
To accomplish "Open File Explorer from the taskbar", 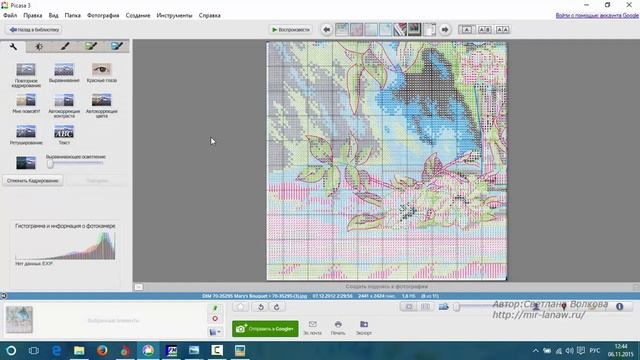I will pos(79,351).
